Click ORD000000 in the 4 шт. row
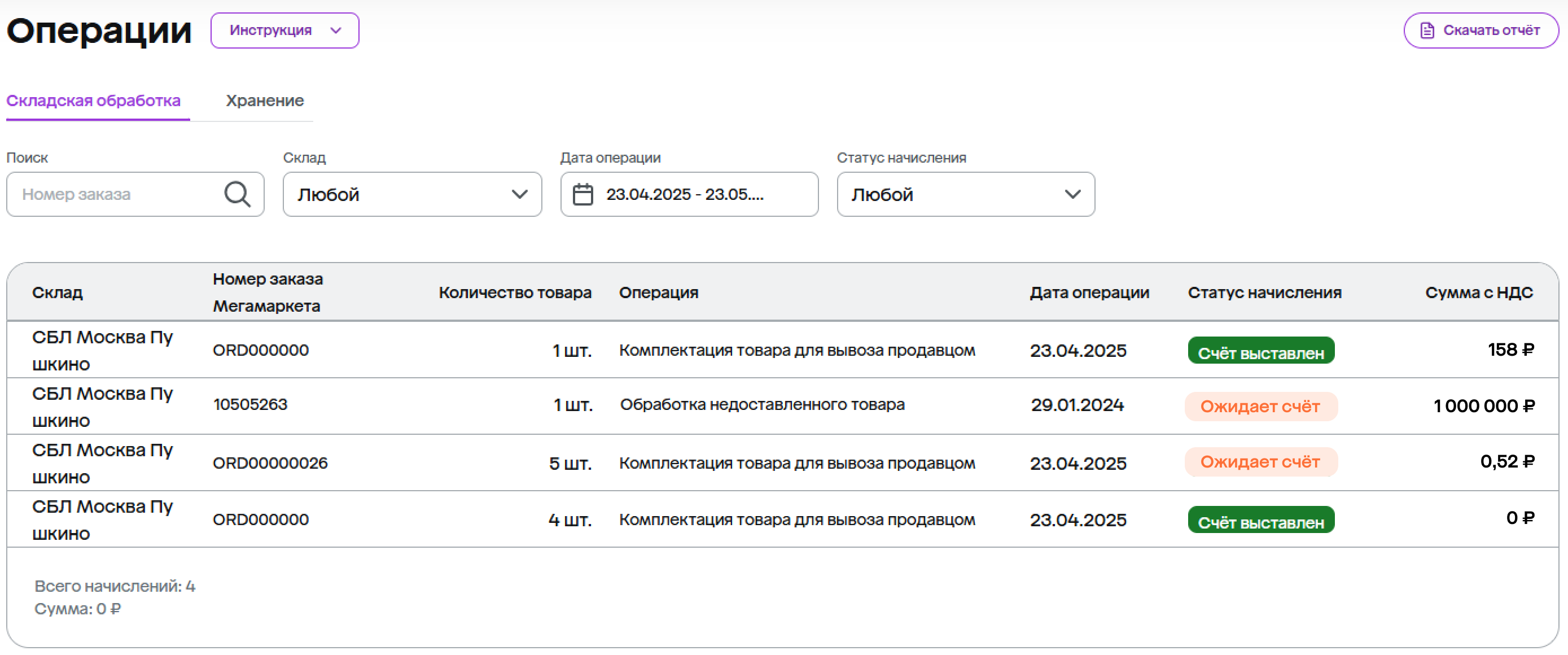Viewport: 1568px width, 655px height. click(x=261, y=520)
